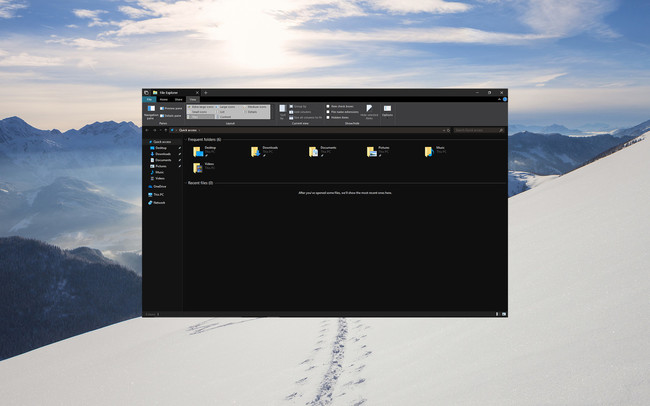Viewport: 650px width, 406px height.
Task: Open the Music folder icon
Action: click(429, 152)
